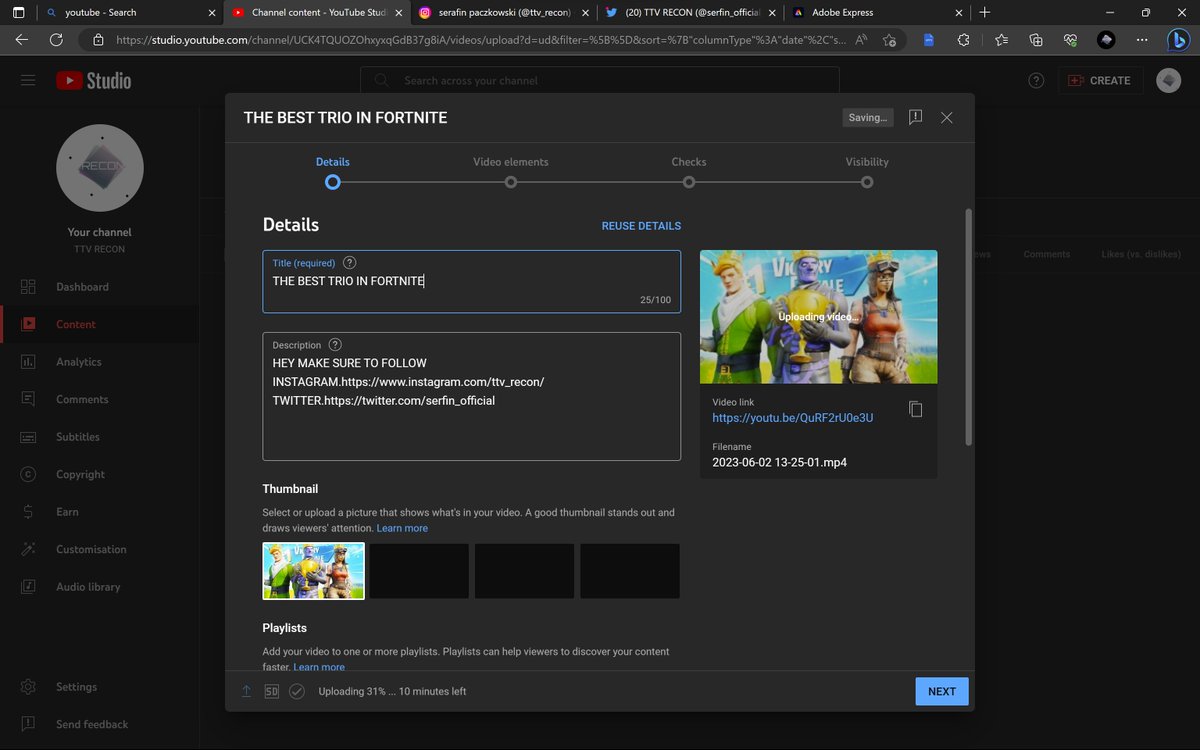Click the Thumbnail Learn more link

coord(402,528)
